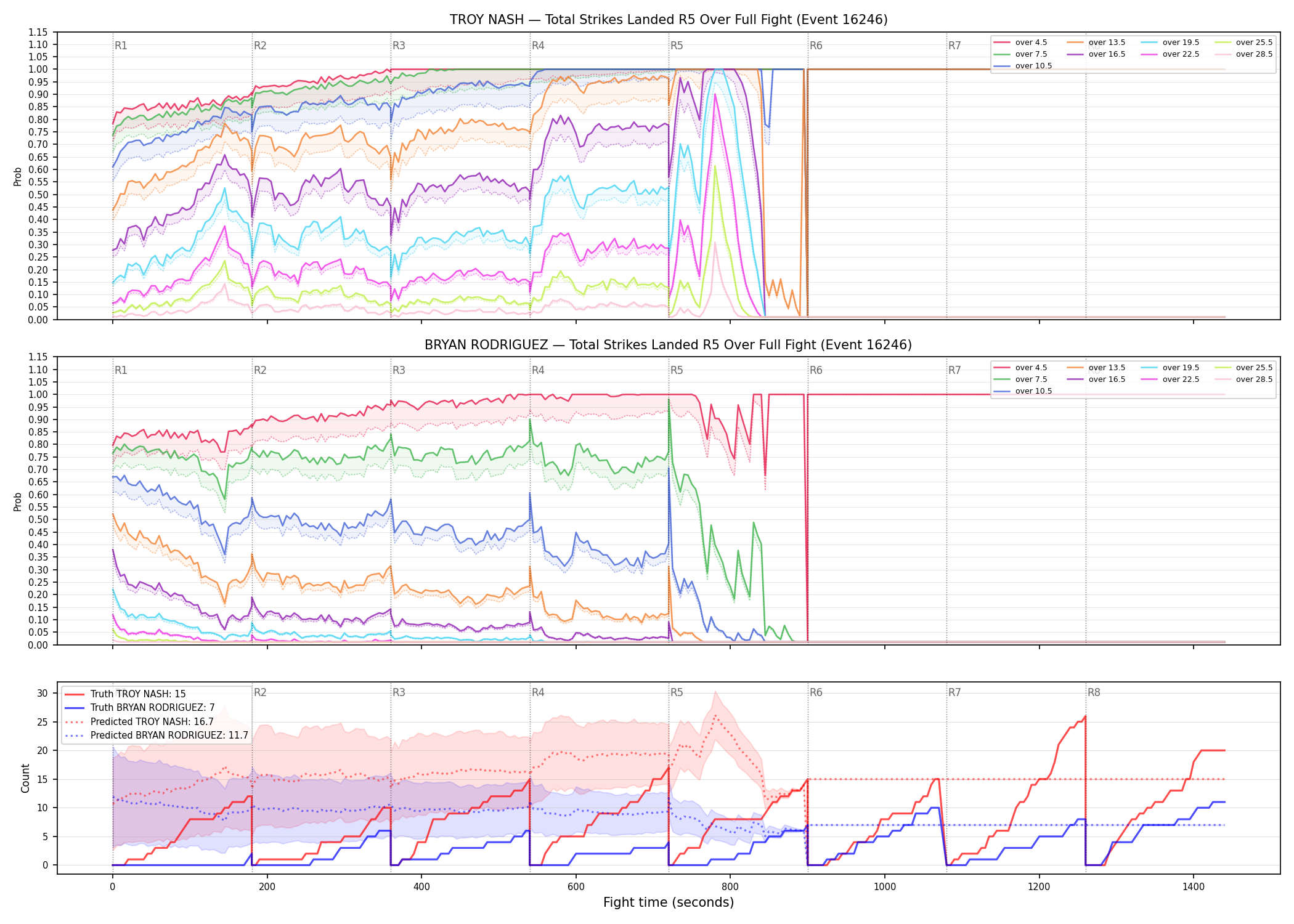Click the BRYAN RODRIGUEZ chart title
The image size is (1294, 924).
point(669,345)
